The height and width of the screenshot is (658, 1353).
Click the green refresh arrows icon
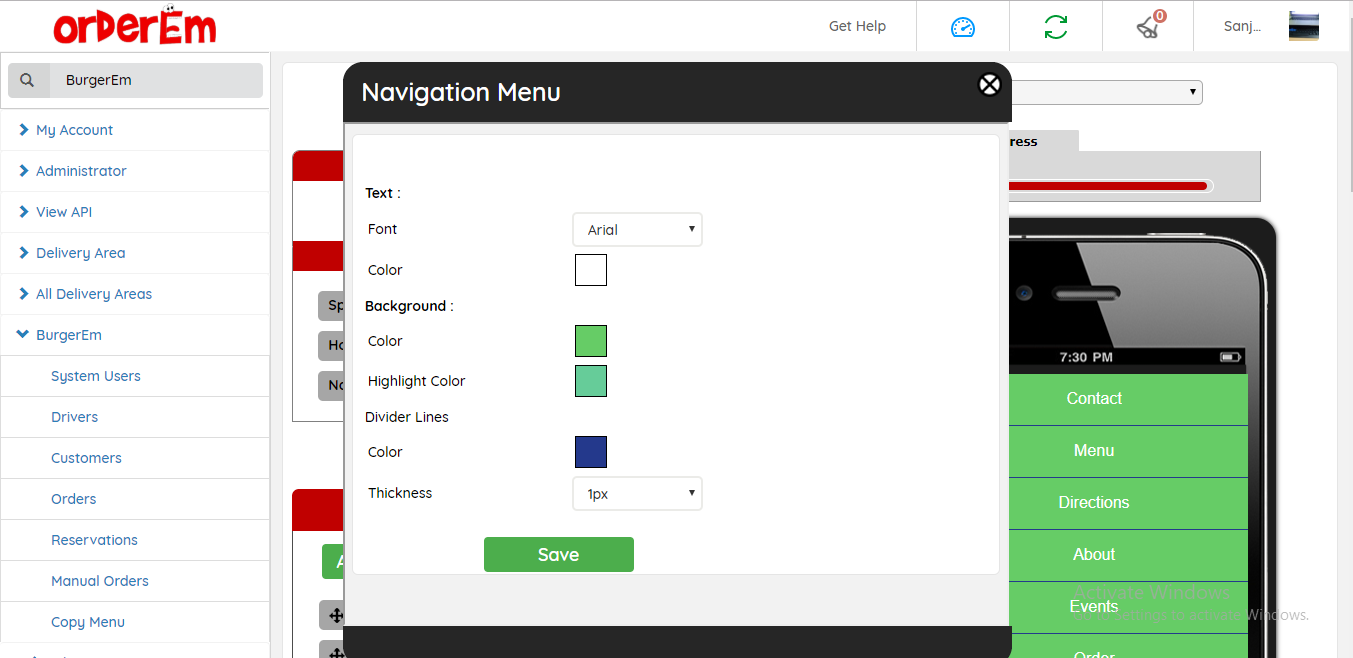[1055, 27]
